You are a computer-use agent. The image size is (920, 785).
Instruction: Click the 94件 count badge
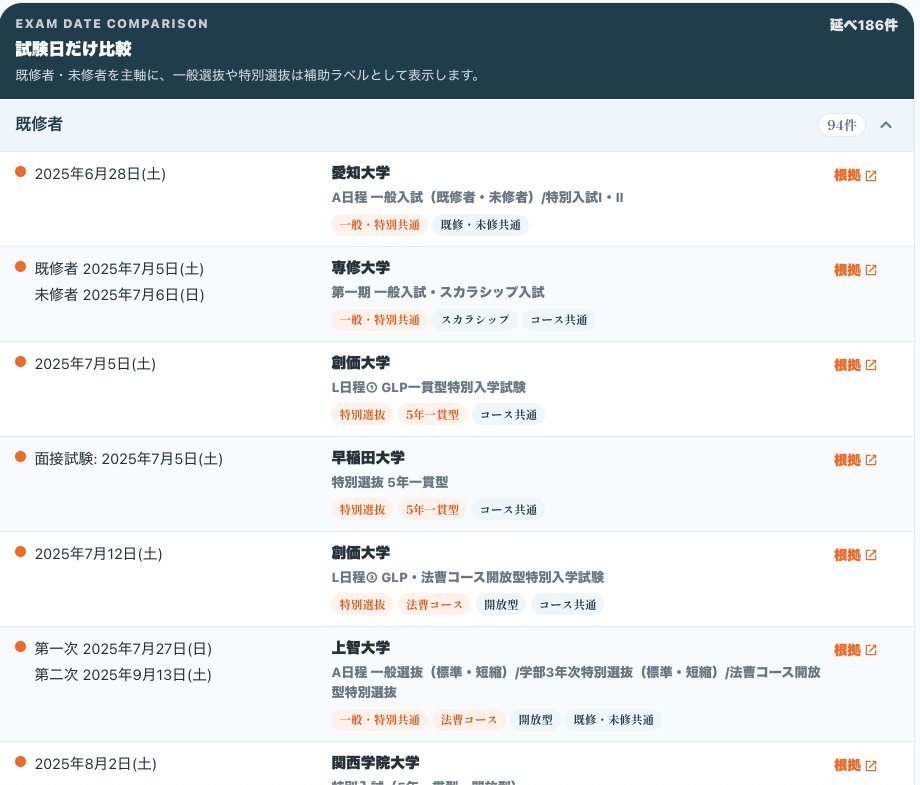(841, 125)
